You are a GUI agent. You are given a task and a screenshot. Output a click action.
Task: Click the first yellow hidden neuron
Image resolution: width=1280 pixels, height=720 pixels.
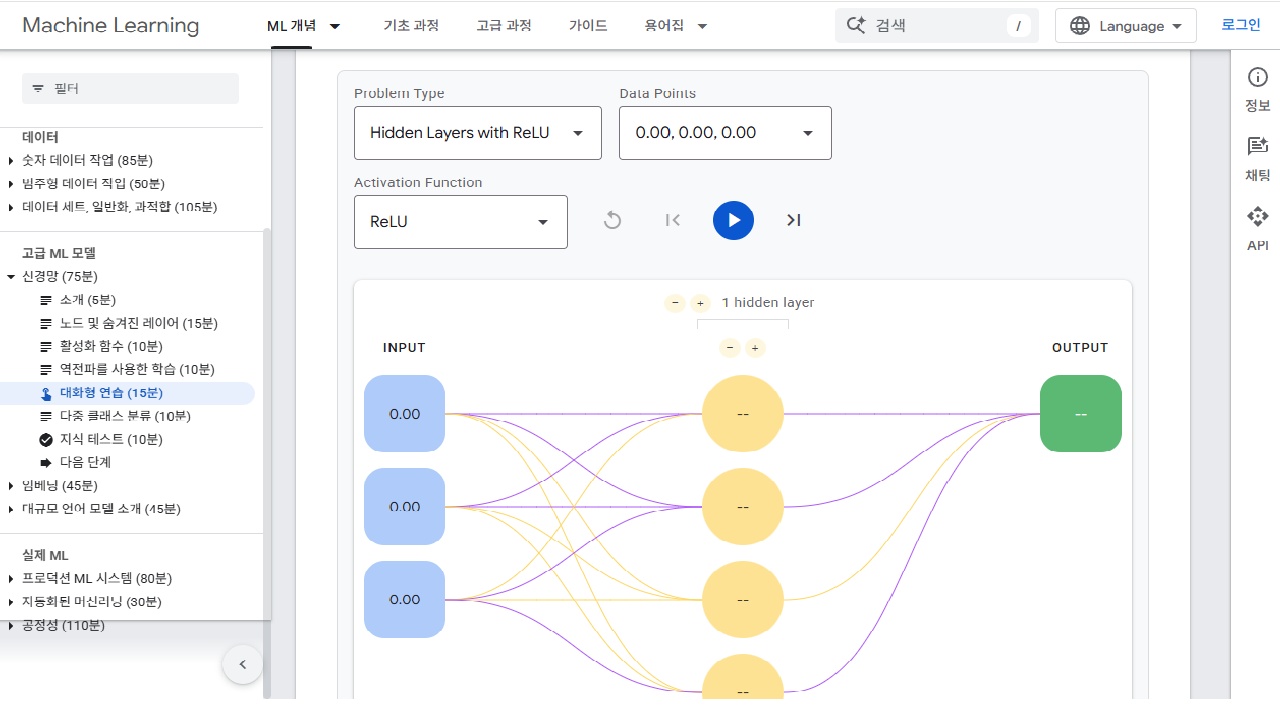(x=742, y=414)
